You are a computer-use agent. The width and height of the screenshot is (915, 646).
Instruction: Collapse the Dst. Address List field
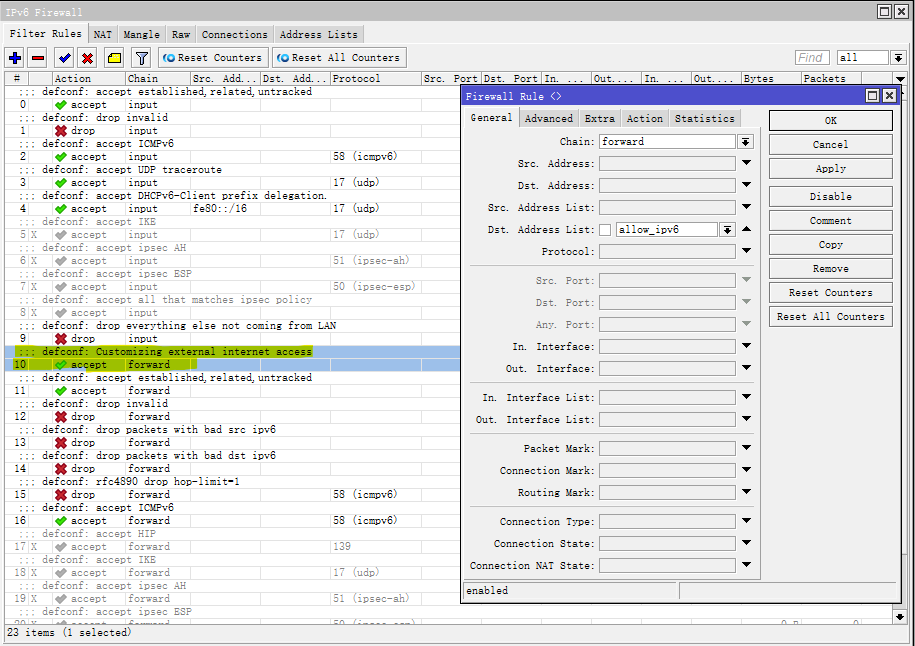click(x=746, y=229)
